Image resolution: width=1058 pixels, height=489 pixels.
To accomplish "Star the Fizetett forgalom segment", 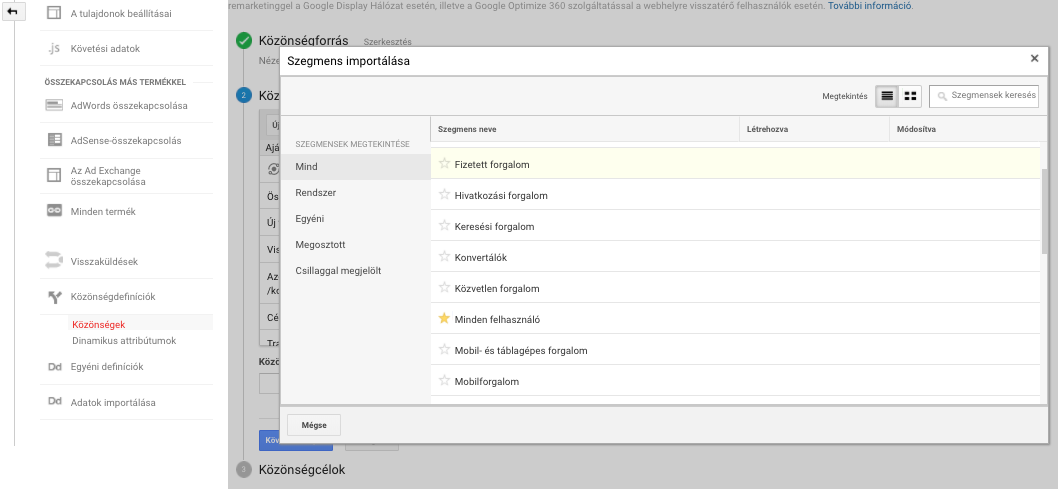I will [445, 164].
